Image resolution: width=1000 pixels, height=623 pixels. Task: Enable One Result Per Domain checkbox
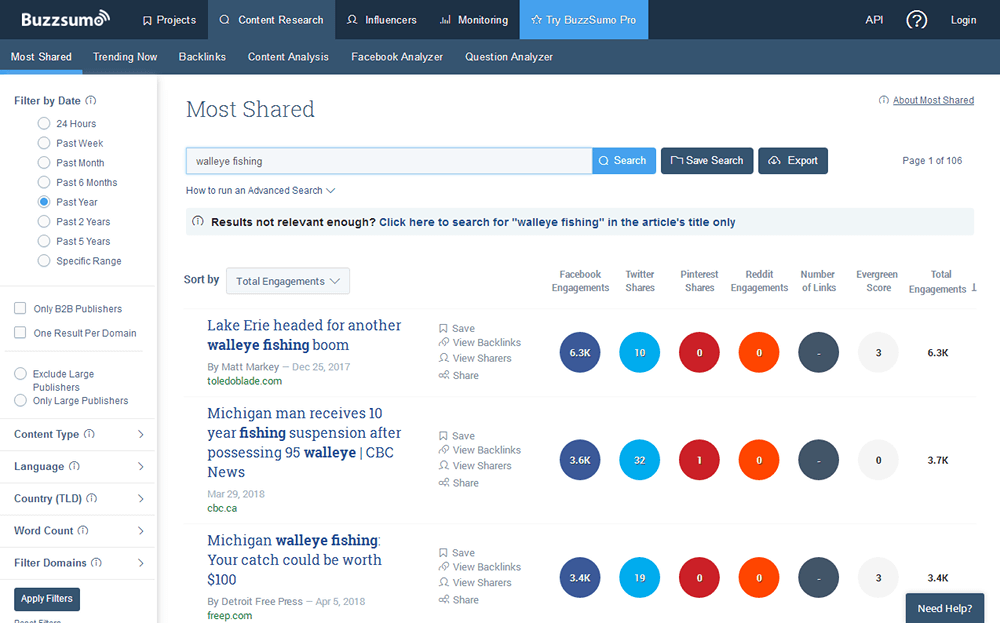(x=20, y=332)
